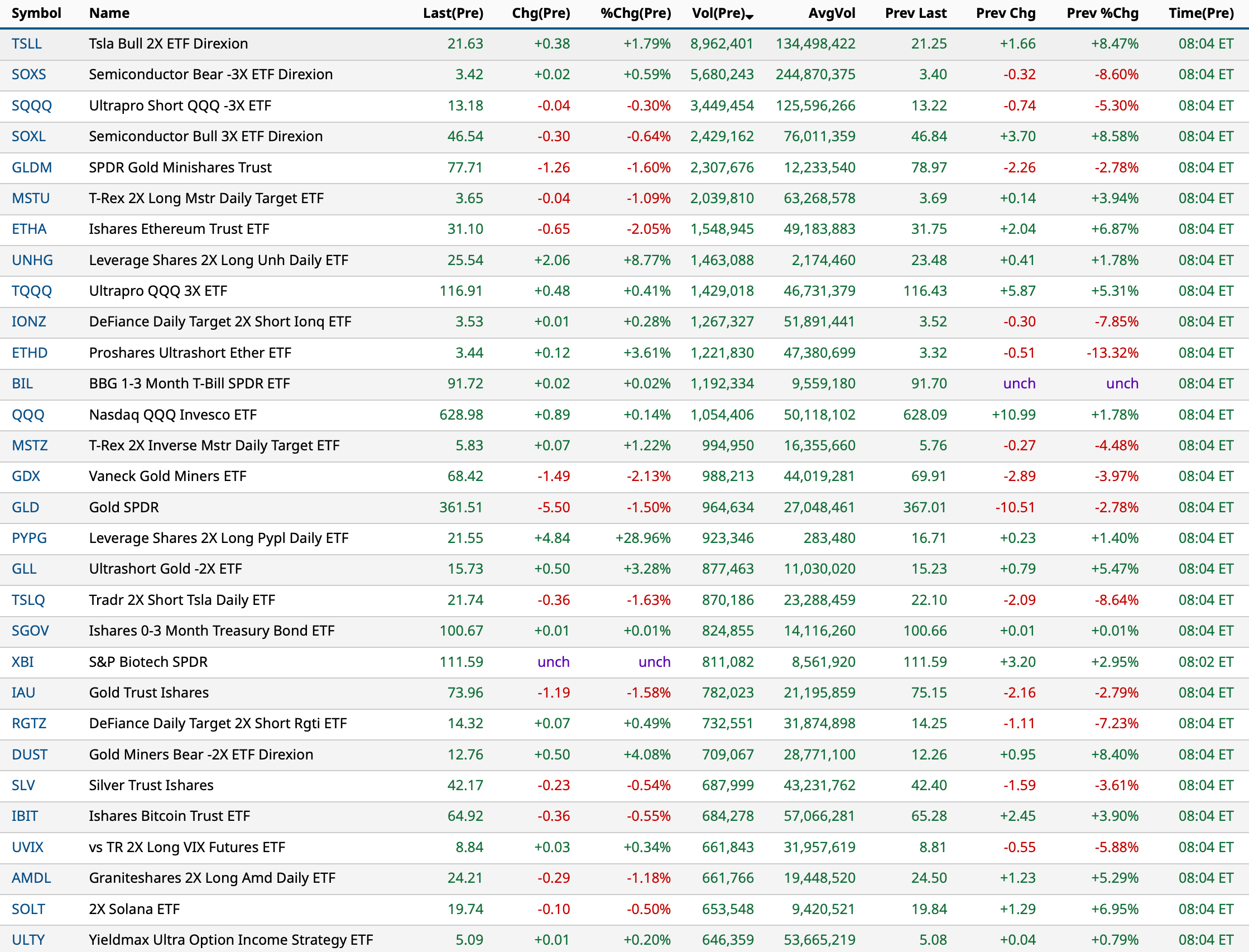Select the QQQ symbol link

[x=28, y=415]
